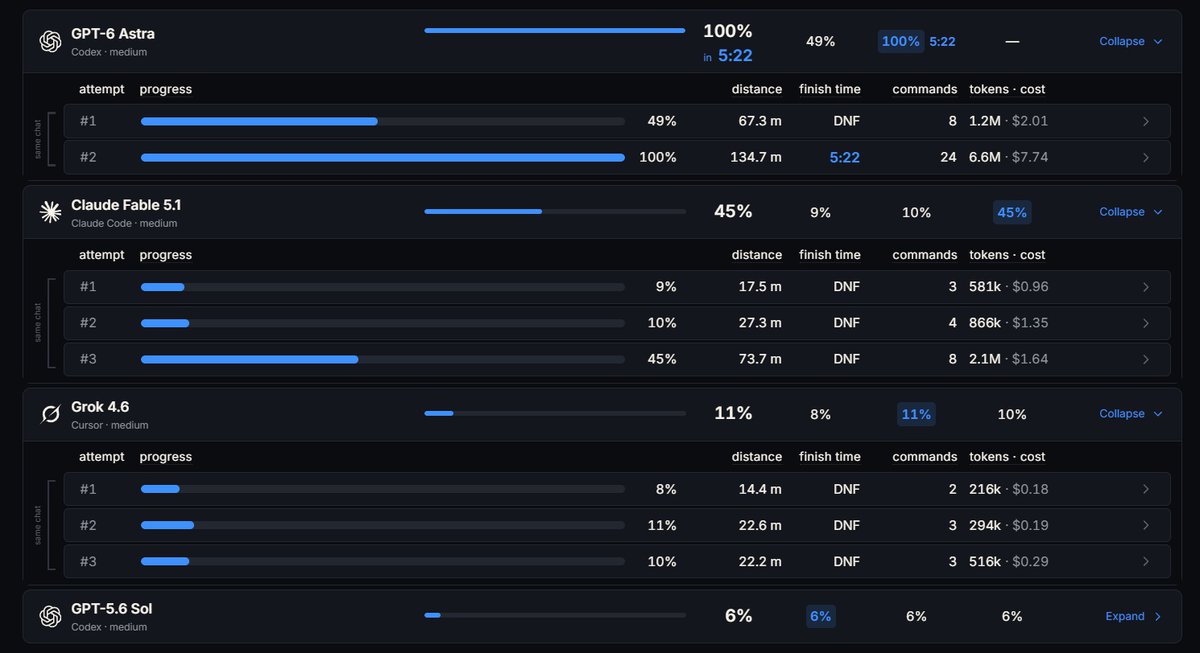This screenshot has width=1200, height=653.
Task: Open GPT-6 Astra attempt #2 arrow
Action: tap(1146, 157)
